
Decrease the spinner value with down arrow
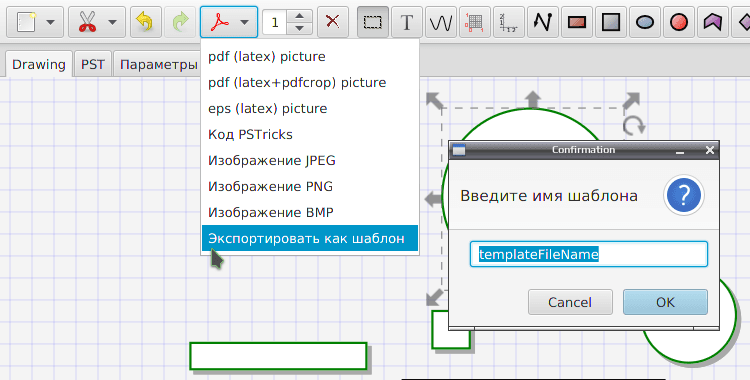coord(300,28)
